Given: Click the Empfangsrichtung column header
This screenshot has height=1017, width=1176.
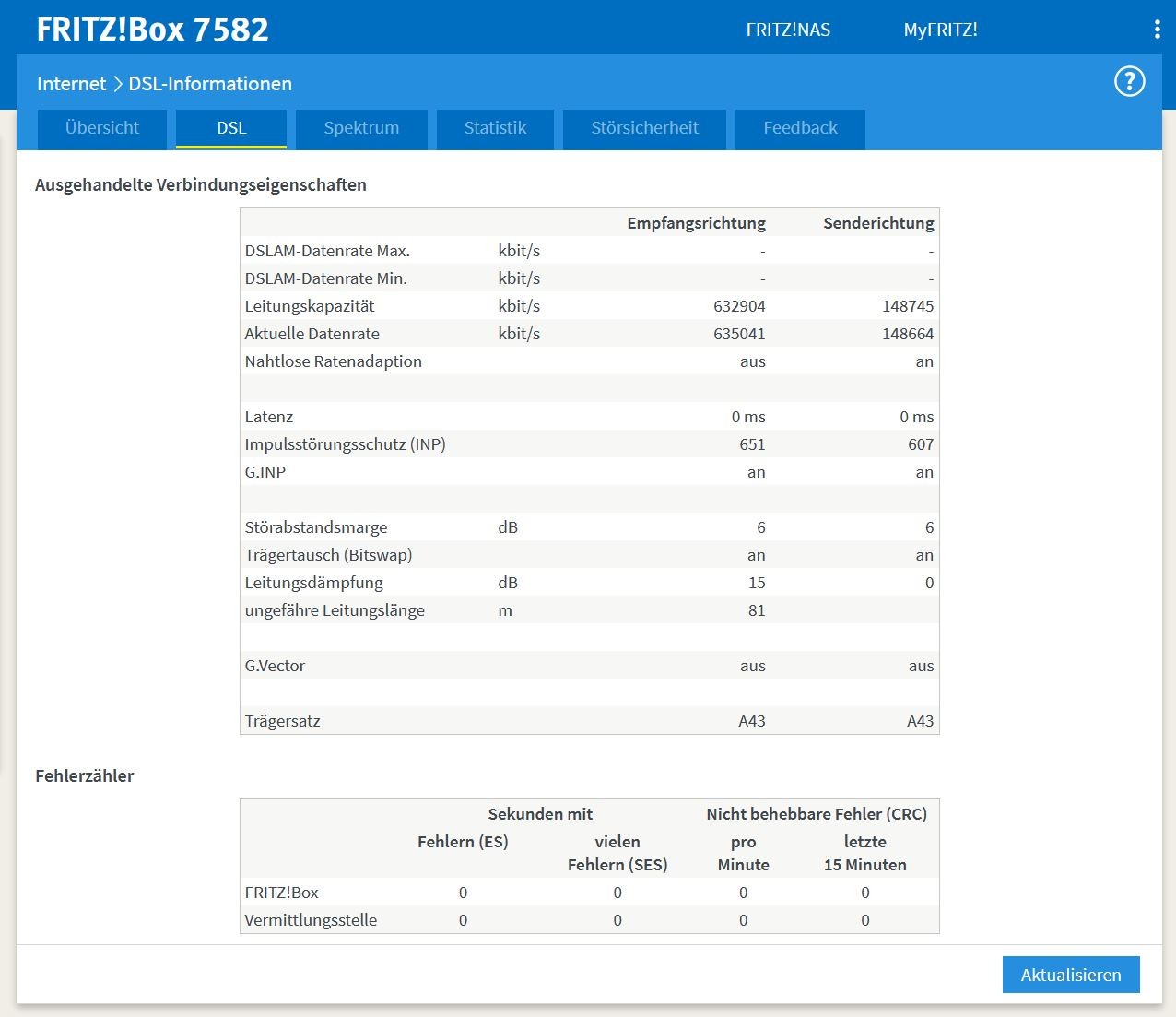Looking at the screenshot, I should (696, 223).
